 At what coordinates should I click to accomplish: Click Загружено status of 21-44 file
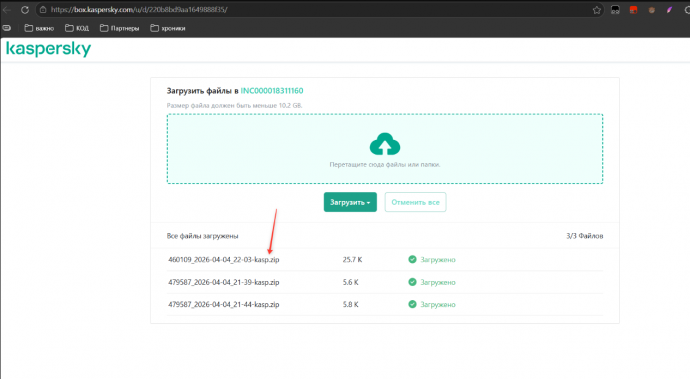[x=438, y=304]
